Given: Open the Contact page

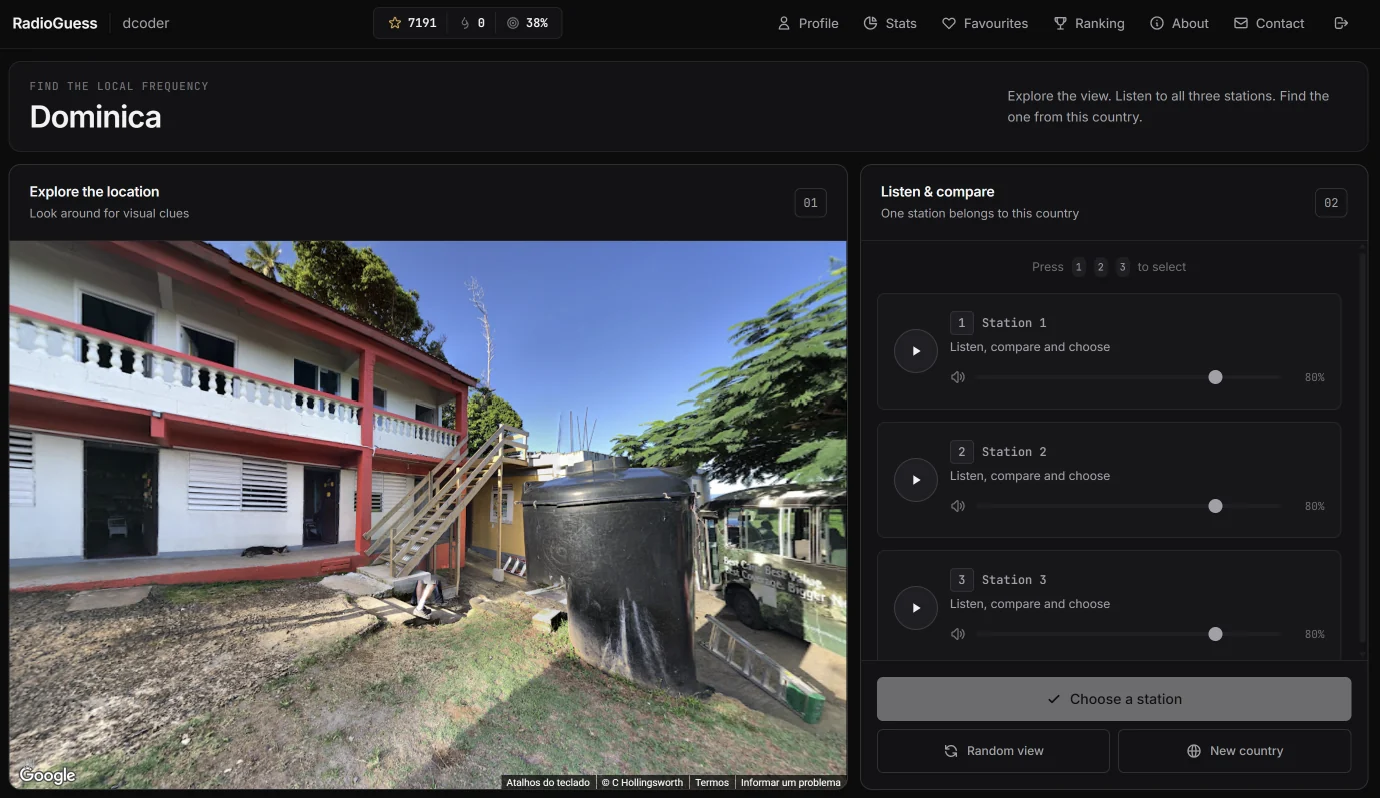Looking at the screenshot, I should point(1269,23).
